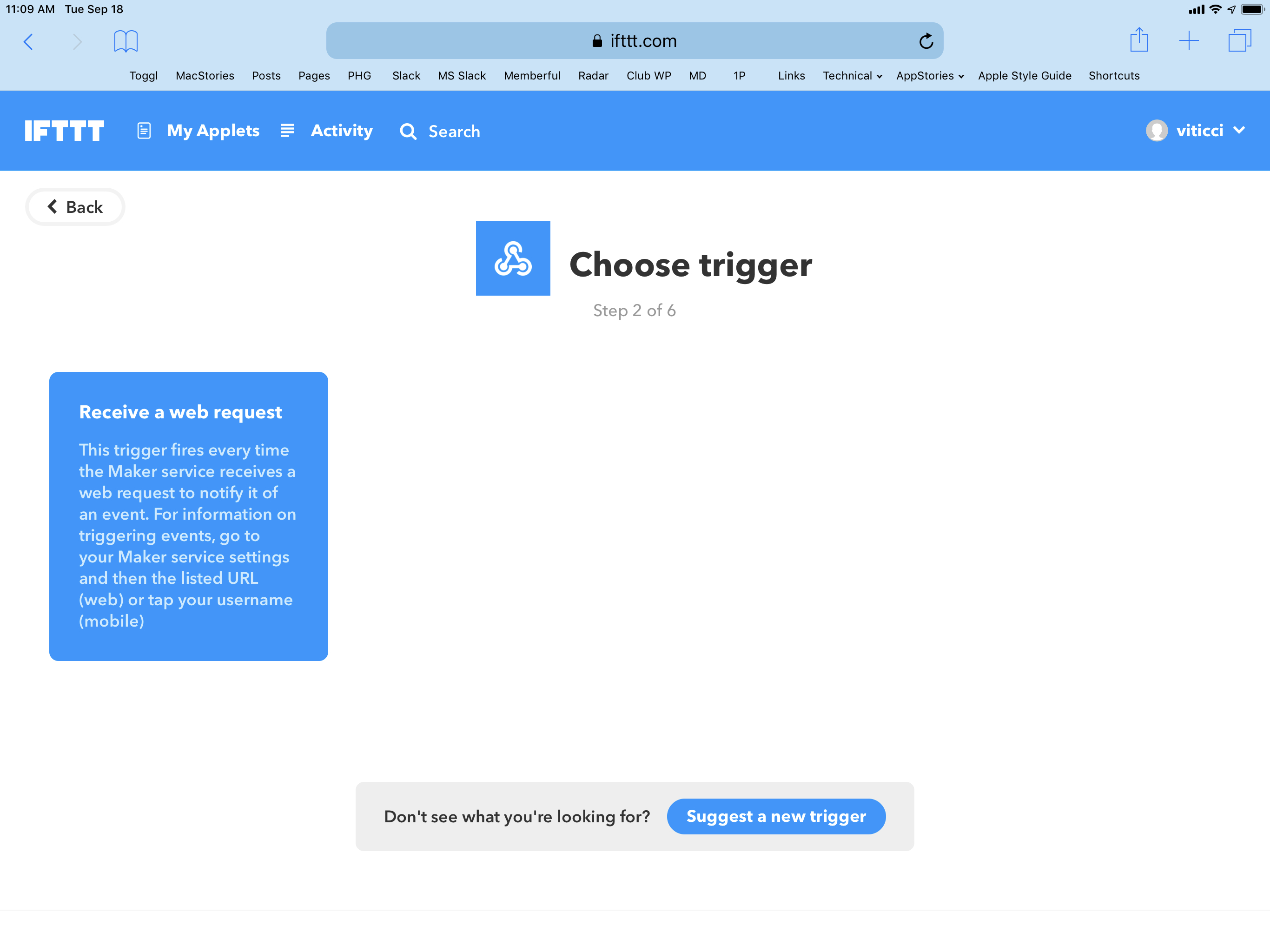Image resolution: width=1270 pixels, height=952 pixels.
Task: Open the Toggl bookmark
Action: pyautogui.click(x=144, y=76)
